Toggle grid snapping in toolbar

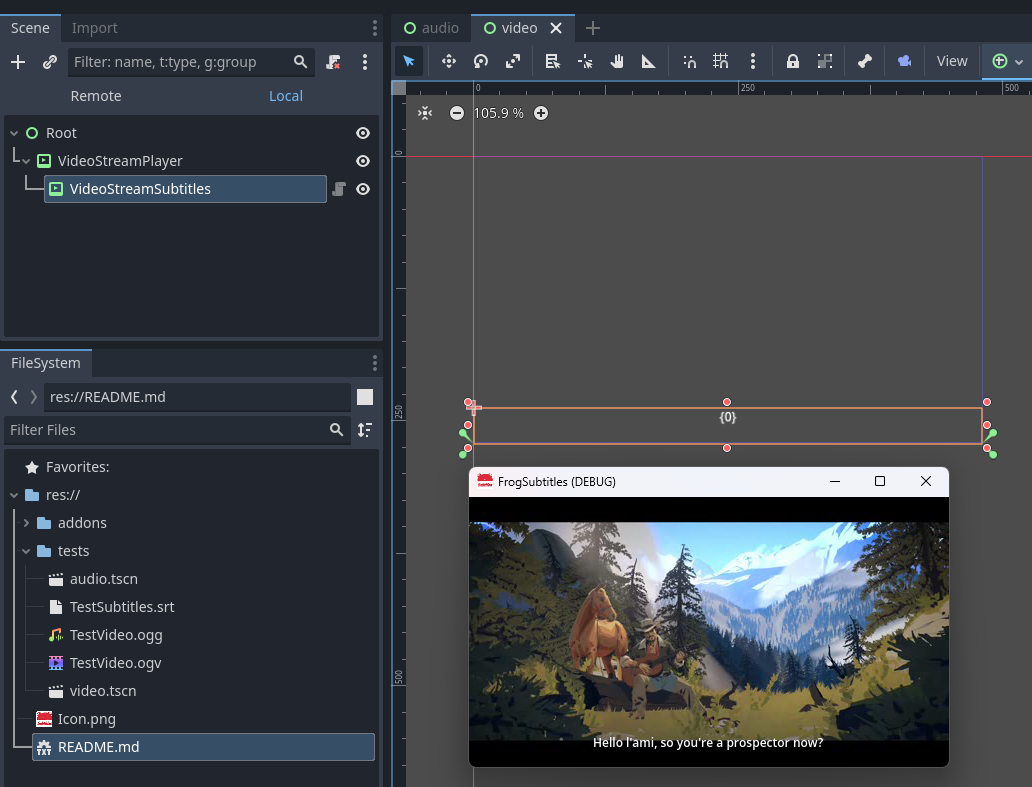[721, 61]
